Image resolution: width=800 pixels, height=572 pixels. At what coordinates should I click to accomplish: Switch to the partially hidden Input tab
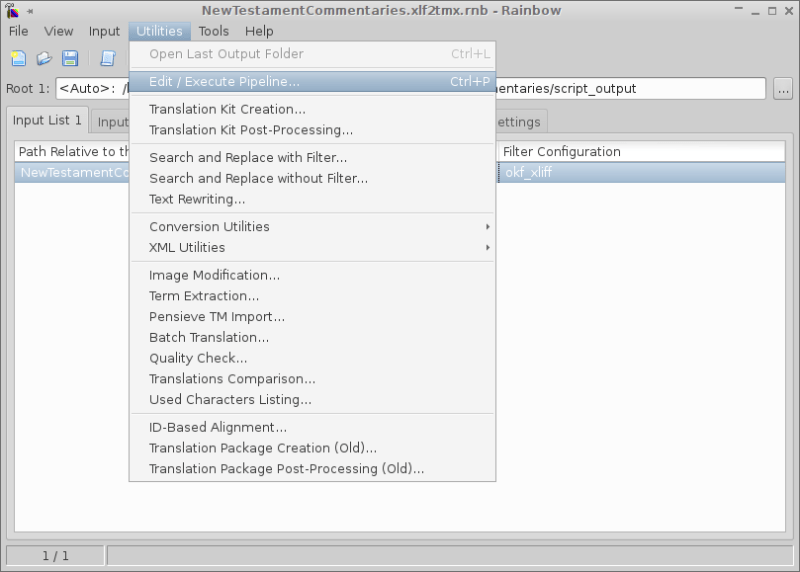111,122
